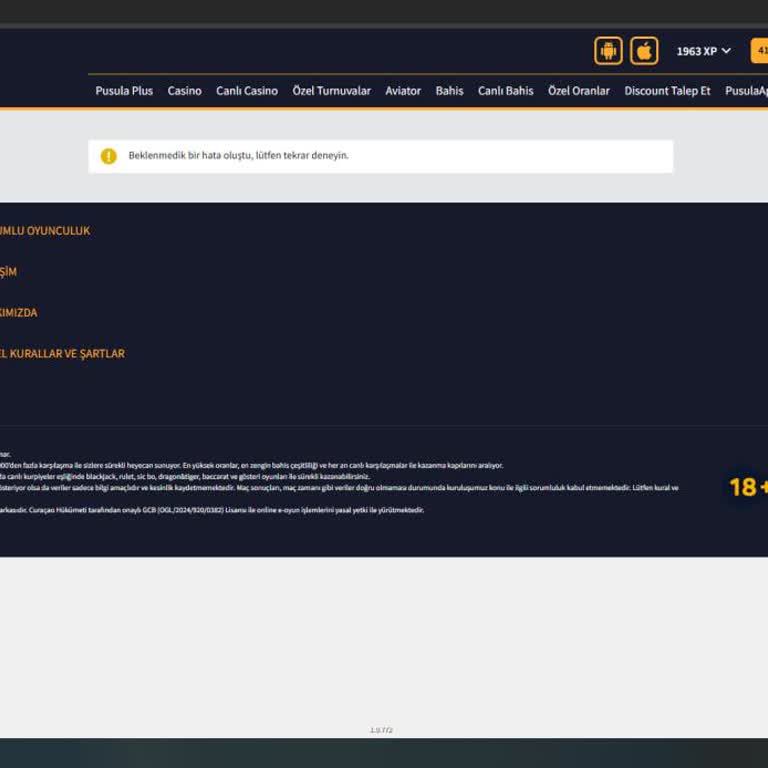Navigate to Canlı Bahis
The image size is (768, 768).
[505, 91]
